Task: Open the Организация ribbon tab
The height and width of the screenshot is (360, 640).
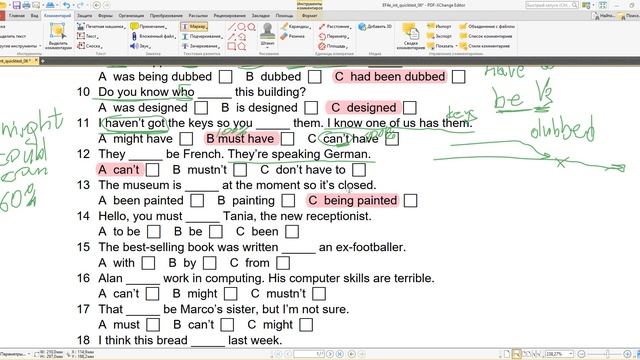Action: pos(131,16)
